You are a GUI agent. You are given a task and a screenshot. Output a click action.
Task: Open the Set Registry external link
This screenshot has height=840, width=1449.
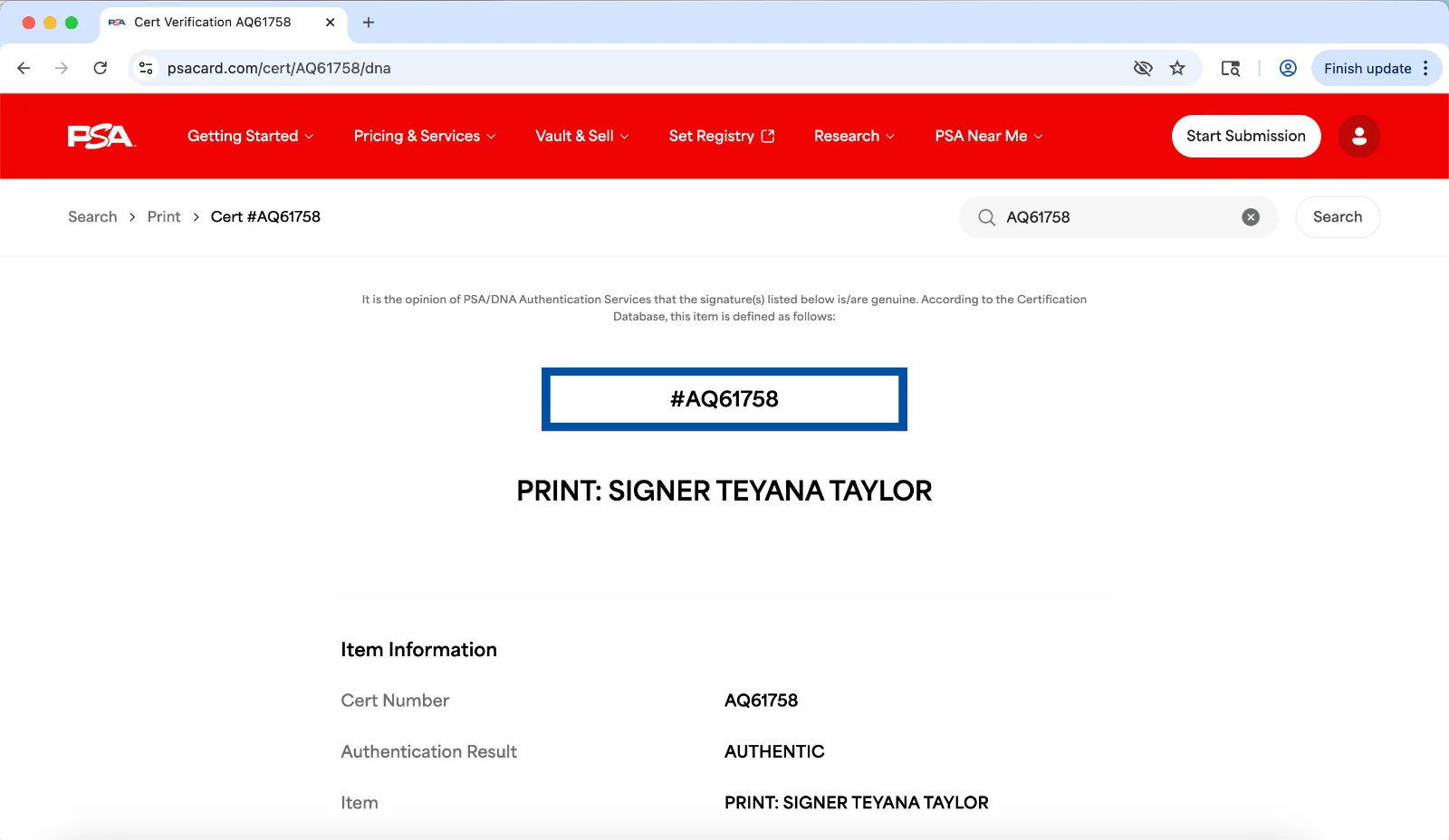pos(722,136)
